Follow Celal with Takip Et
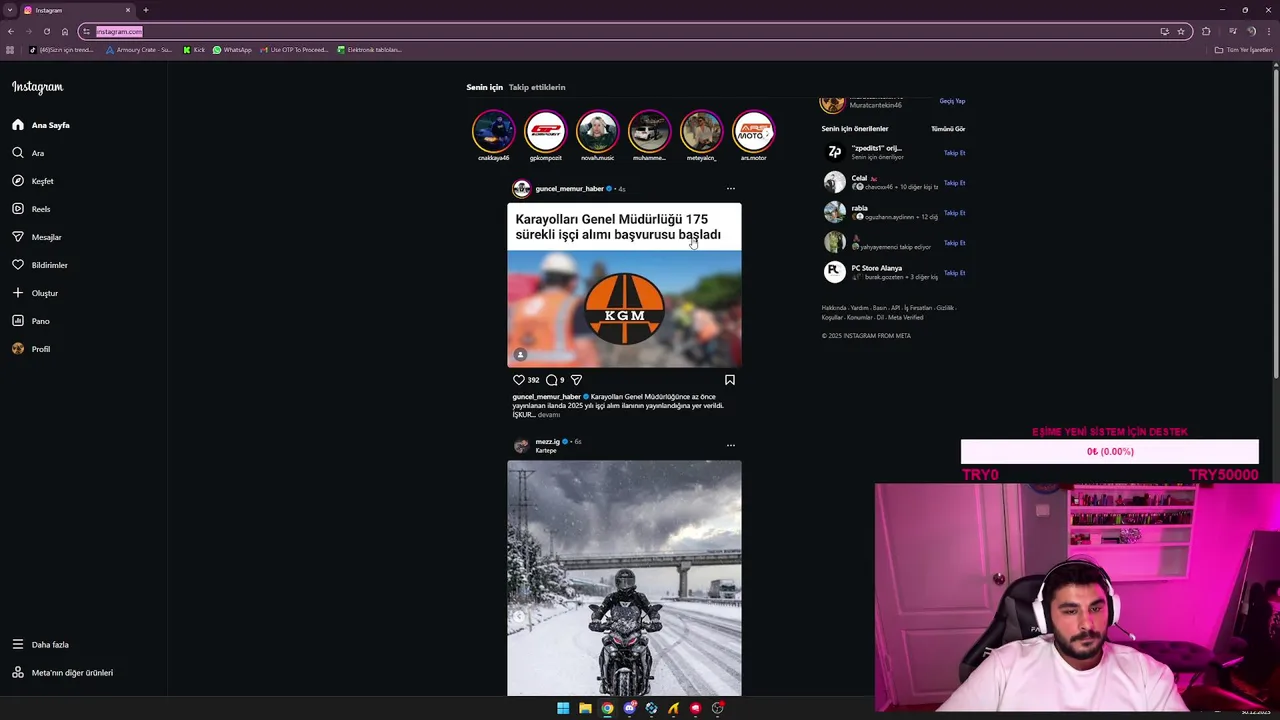This screenshot has width=1280, height=720. (954, 183)
